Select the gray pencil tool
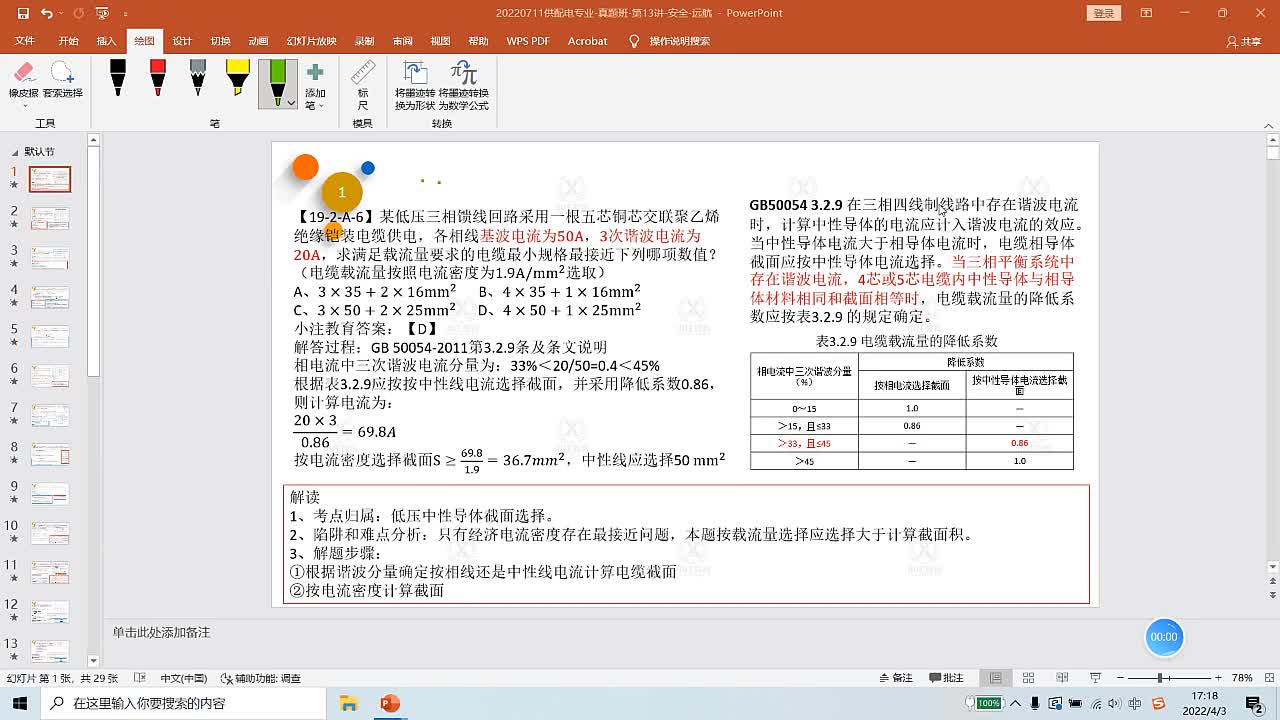1280x720 pixels. coord(198,78)
